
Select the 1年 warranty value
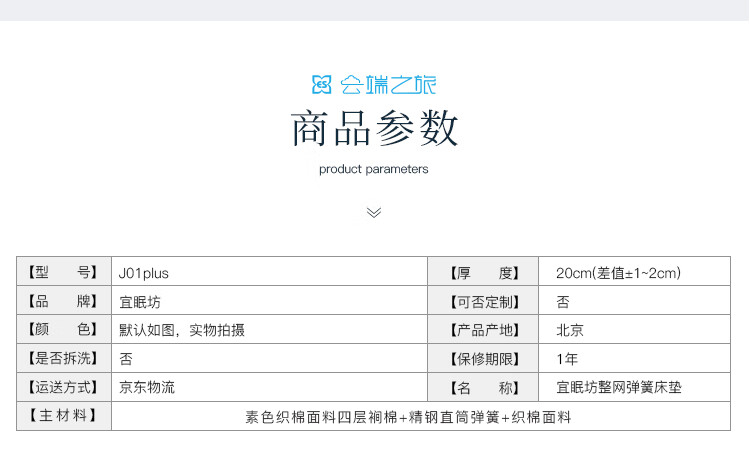(x=567, y=358)
